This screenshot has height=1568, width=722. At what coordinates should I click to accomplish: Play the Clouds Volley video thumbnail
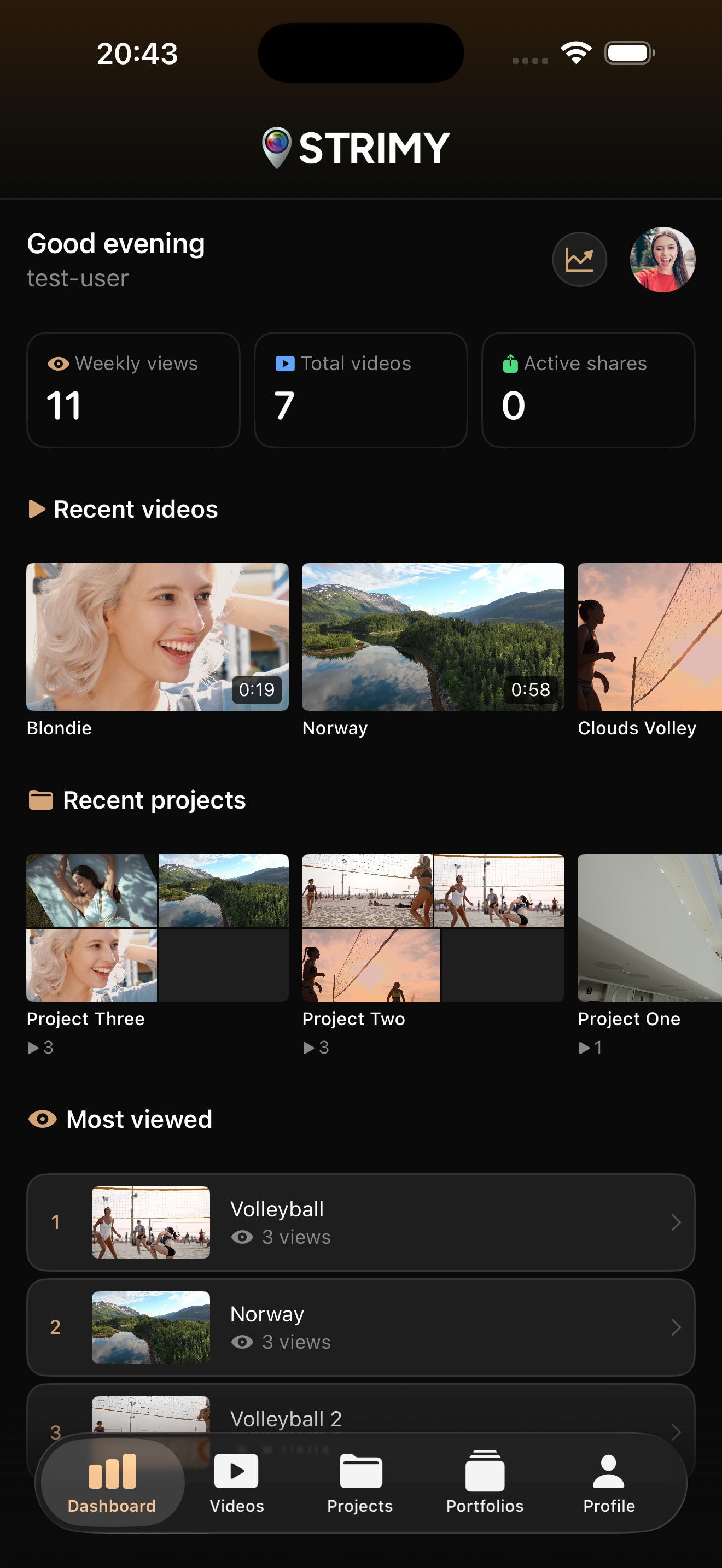coord(650,637)
